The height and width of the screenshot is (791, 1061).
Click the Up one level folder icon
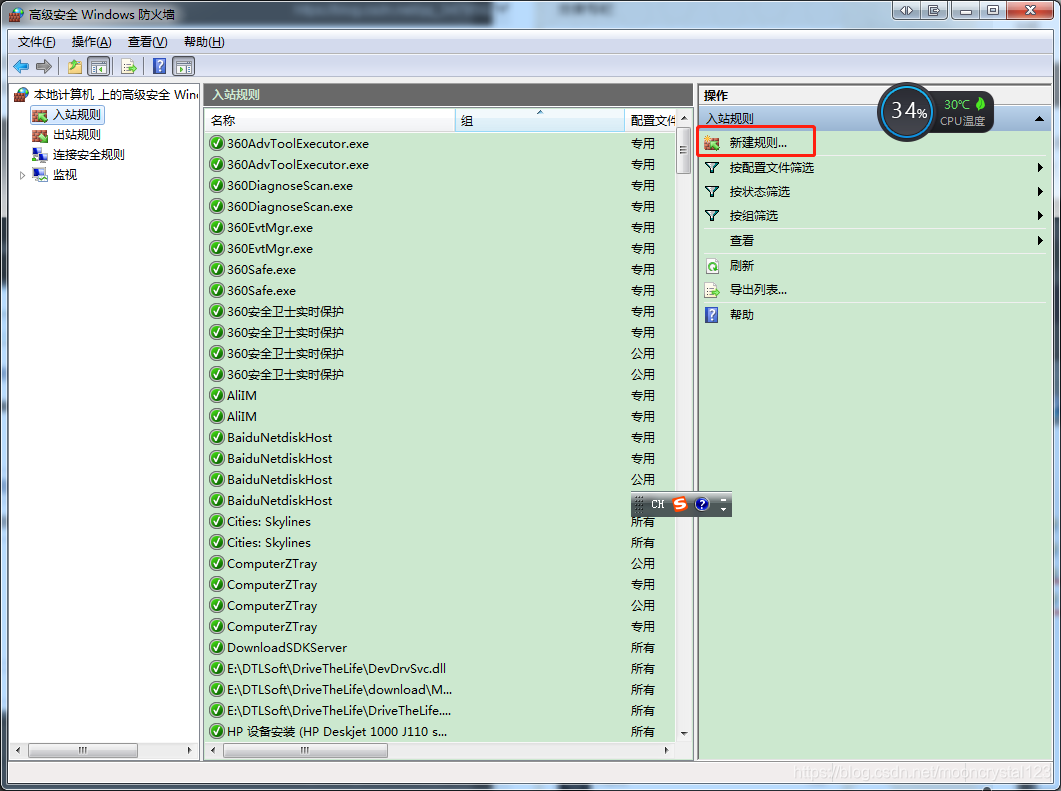click(x=74, y=66)
